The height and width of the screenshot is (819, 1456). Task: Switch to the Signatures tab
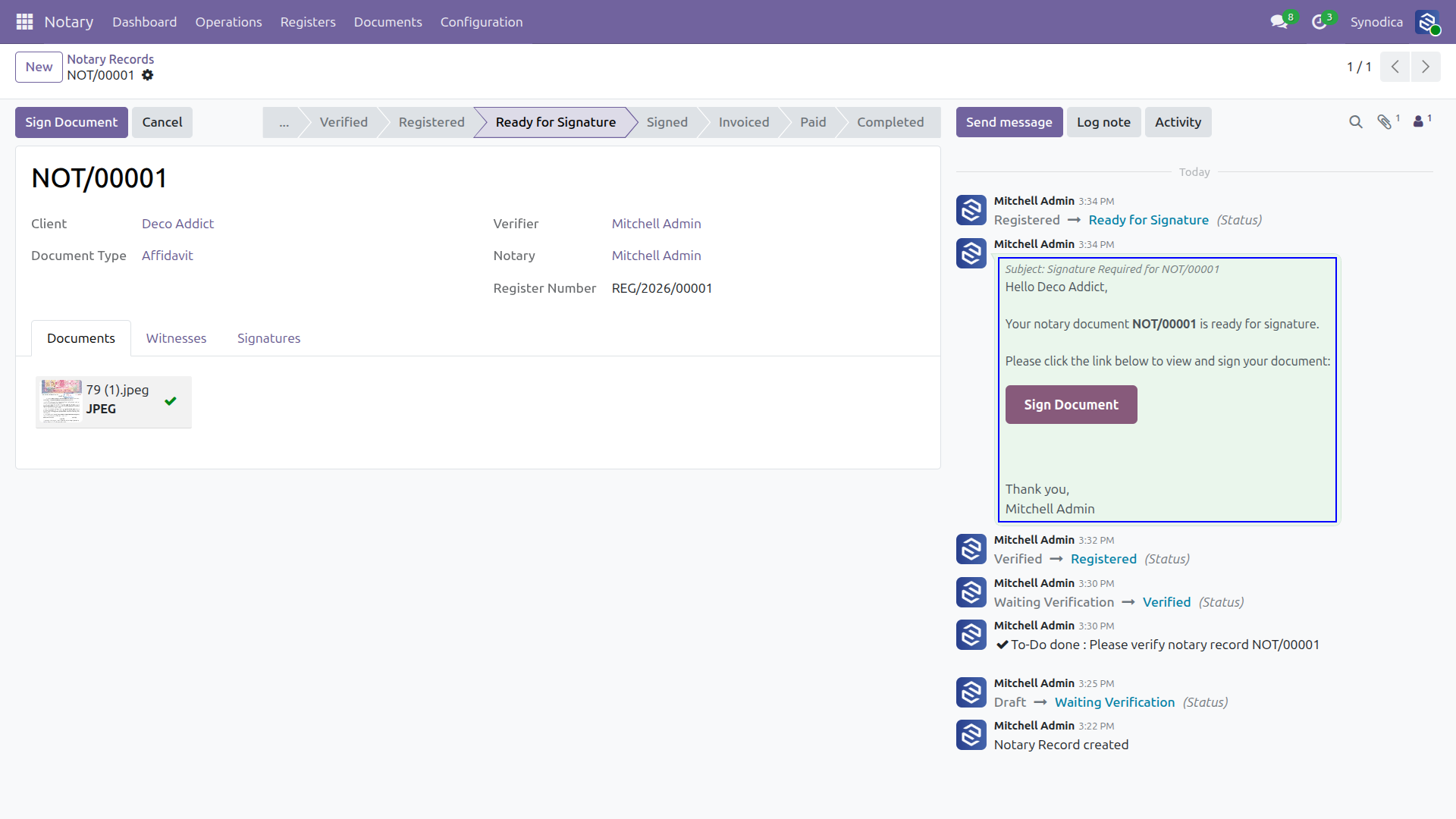(x=268, y=338)
